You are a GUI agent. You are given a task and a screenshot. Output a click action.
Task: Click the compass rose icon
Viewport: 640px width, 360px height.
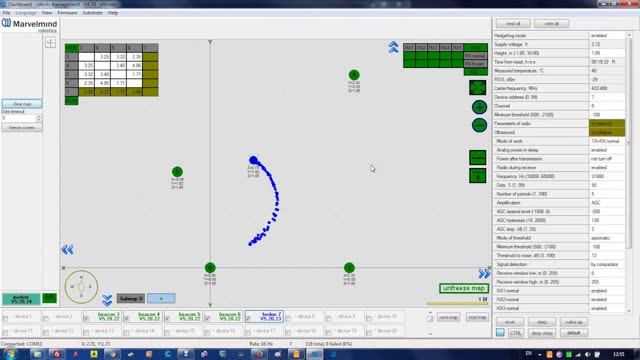(x=81, y=287)
